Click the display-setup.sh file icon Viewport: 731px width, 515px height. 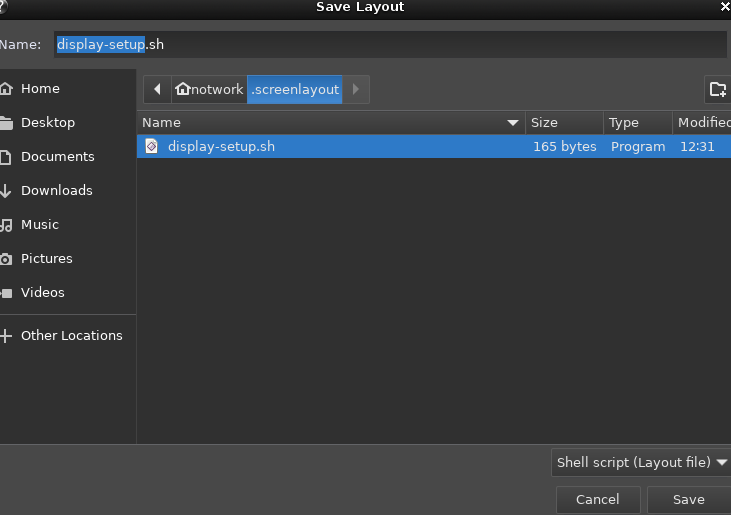pos(152,146)
